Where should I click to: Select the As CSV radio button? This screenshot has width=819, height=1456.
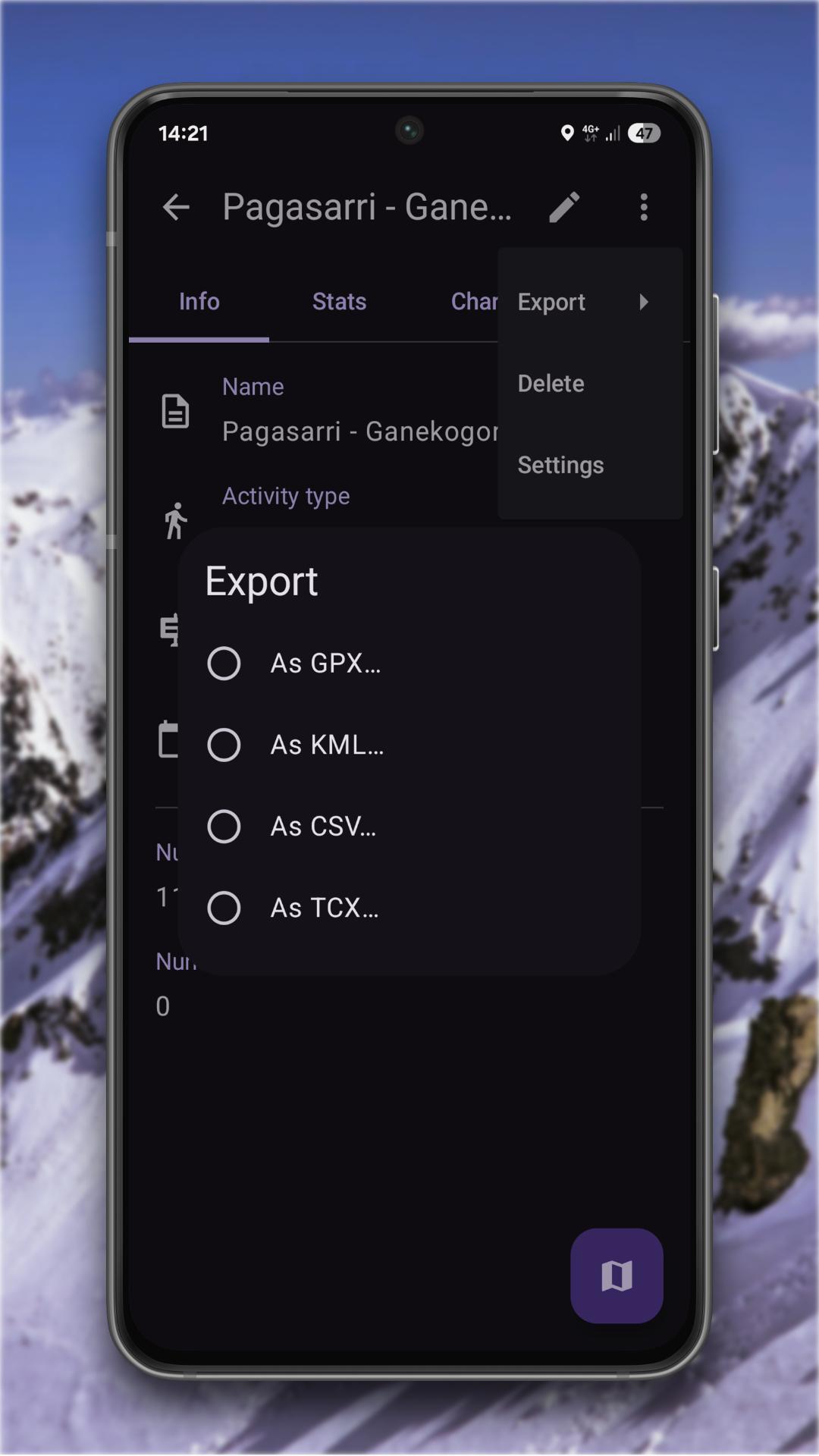coord(224,827)
